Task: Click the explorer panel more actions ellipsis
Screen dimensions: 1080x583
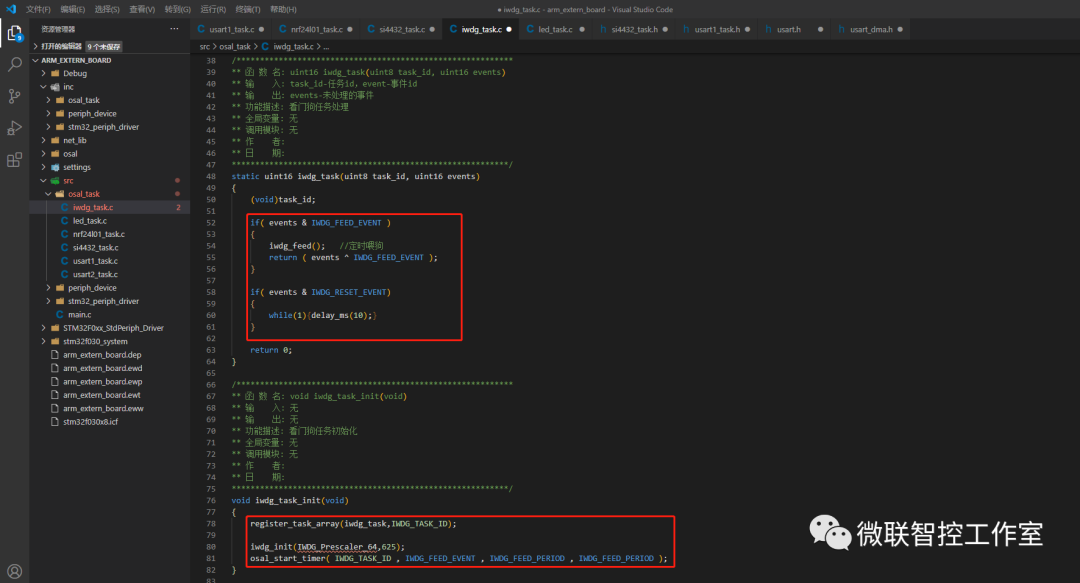Action: tap(174, 29)
